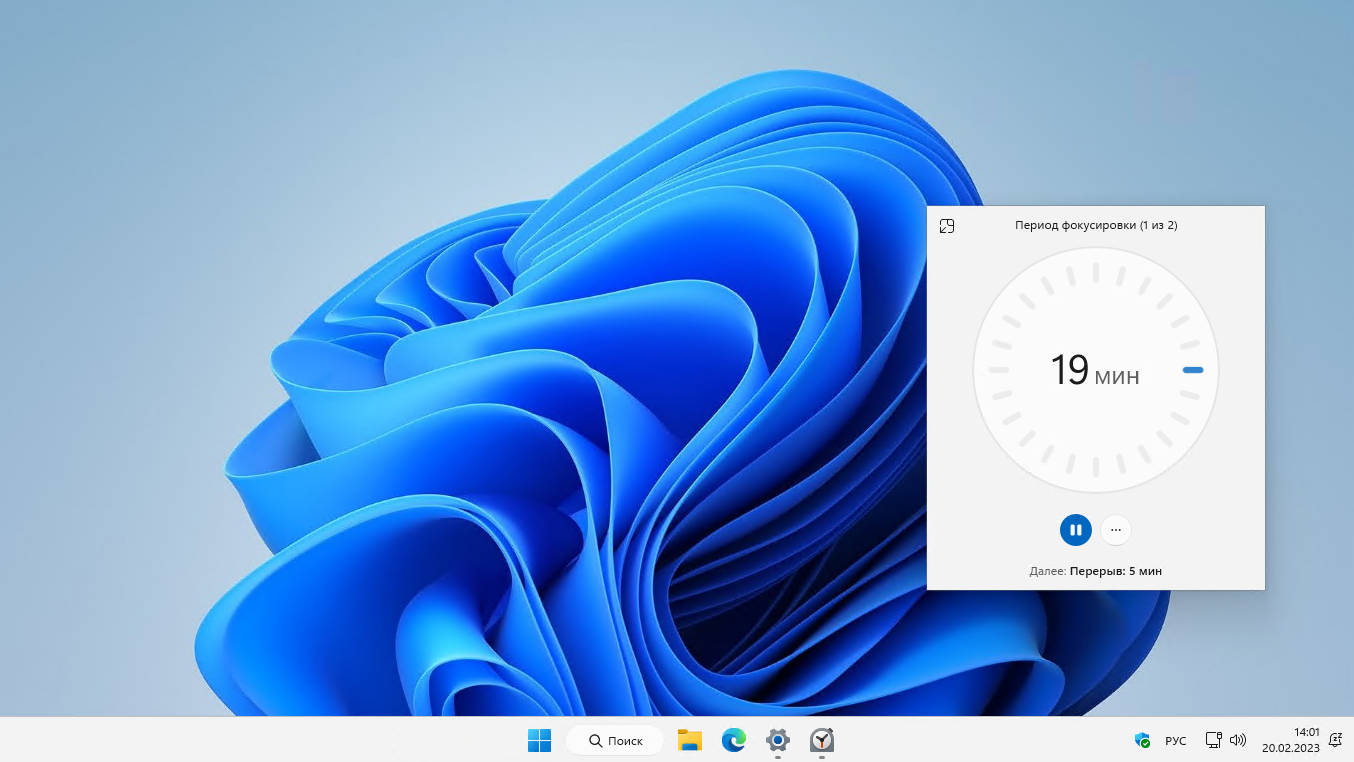Pause the running focus timer
This screenshot has width=1354, height=762.
pos(1075,530)
